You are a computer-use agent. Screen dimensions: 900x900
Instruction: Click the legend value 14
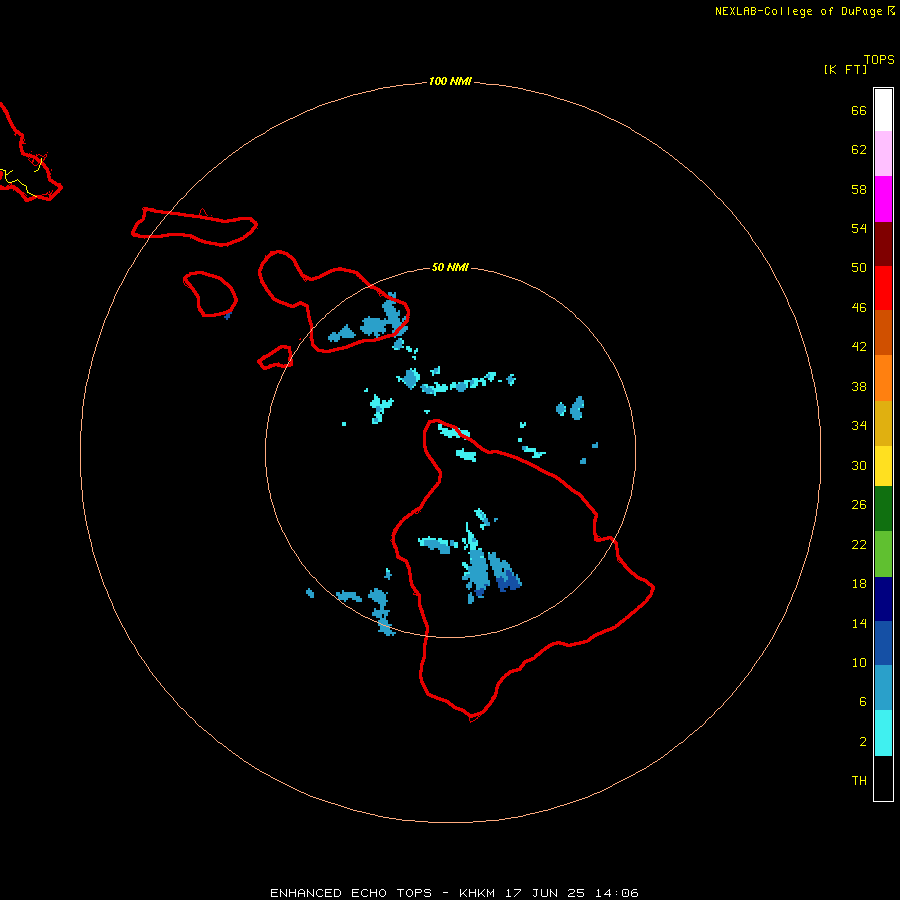click(x=859, y=623)
